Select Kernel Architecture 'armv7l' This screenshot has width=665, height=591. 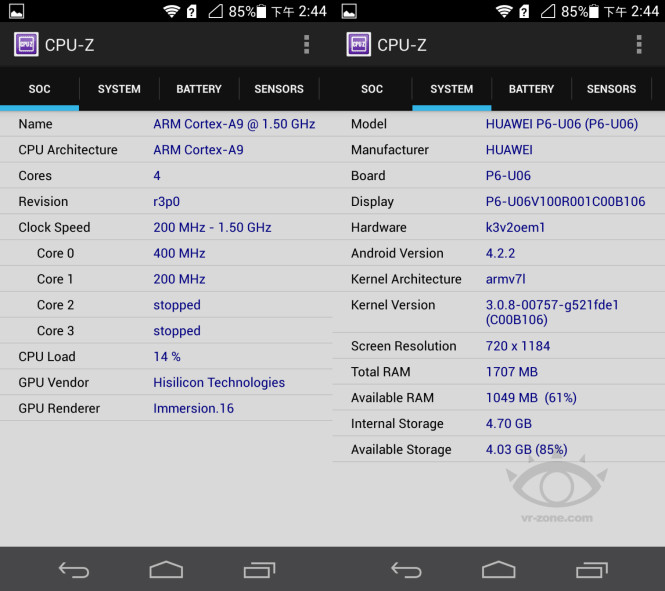(506, 279)
